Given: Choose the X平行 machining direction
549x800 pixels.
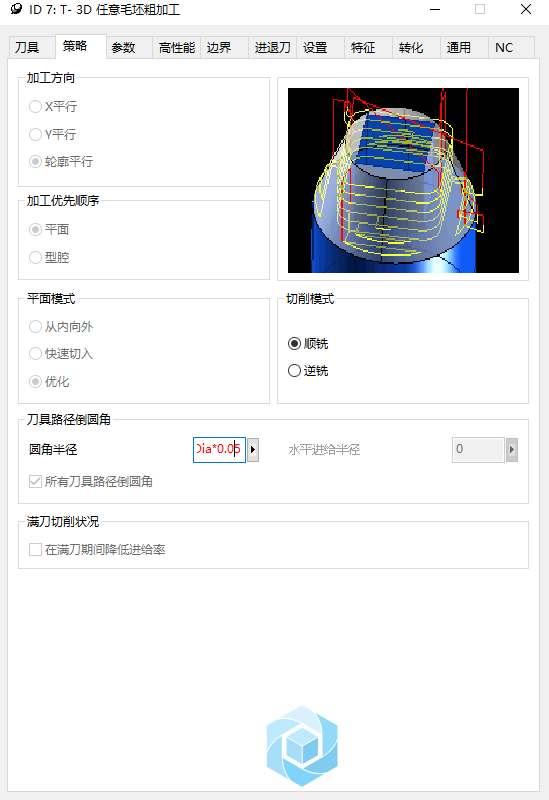Looking at the screenshot, I should pos(35,106).
